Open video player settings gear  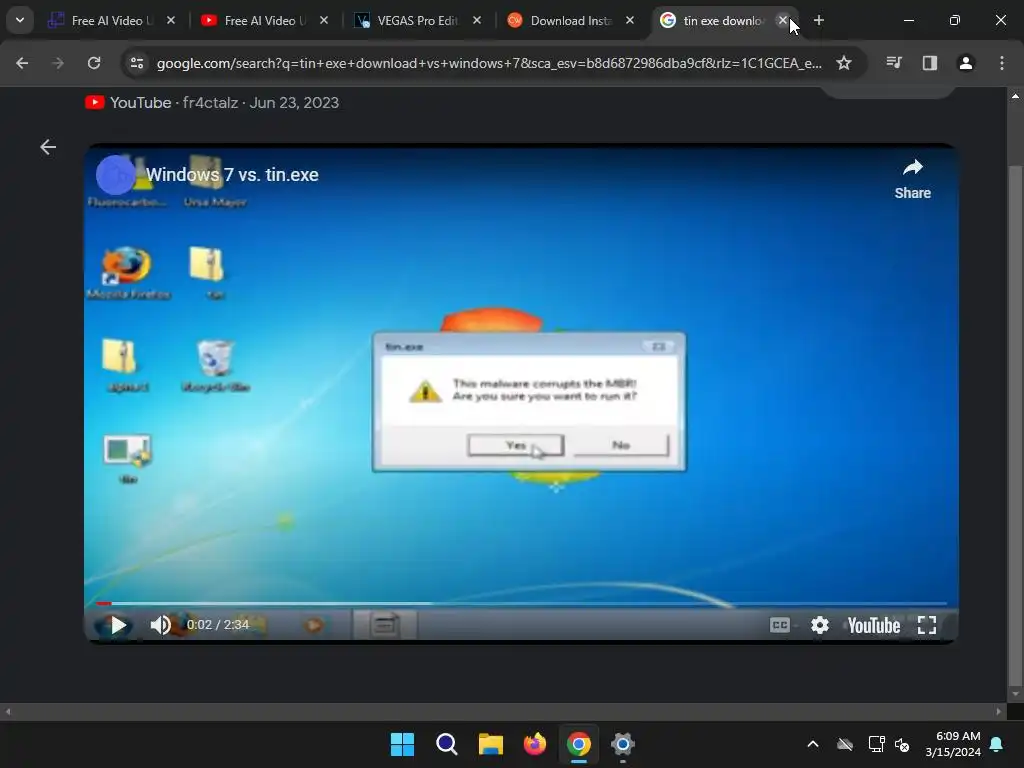click(820, 625)
